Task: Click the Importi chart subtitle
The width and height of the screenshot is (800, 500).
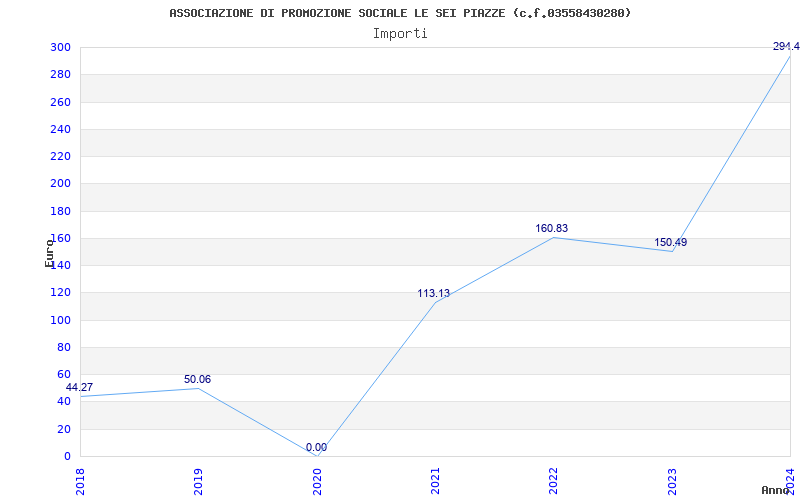Action: [x=400, y=34]
